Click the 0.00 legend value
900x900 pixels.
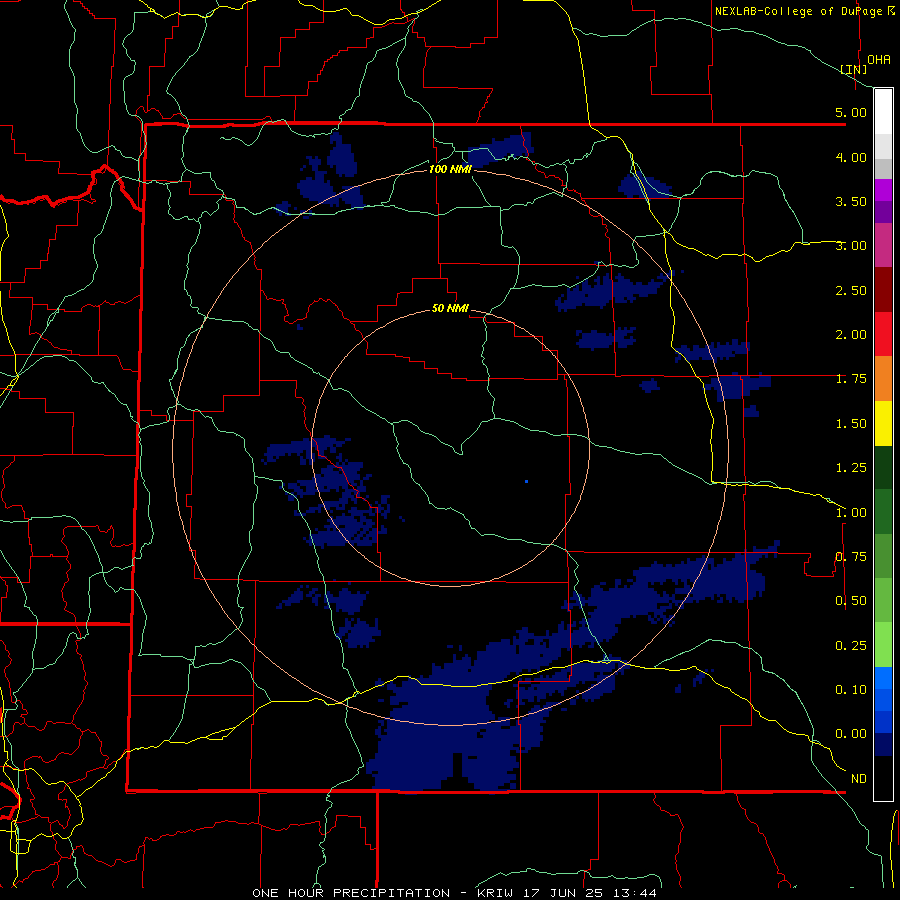(x=851, y=734)
